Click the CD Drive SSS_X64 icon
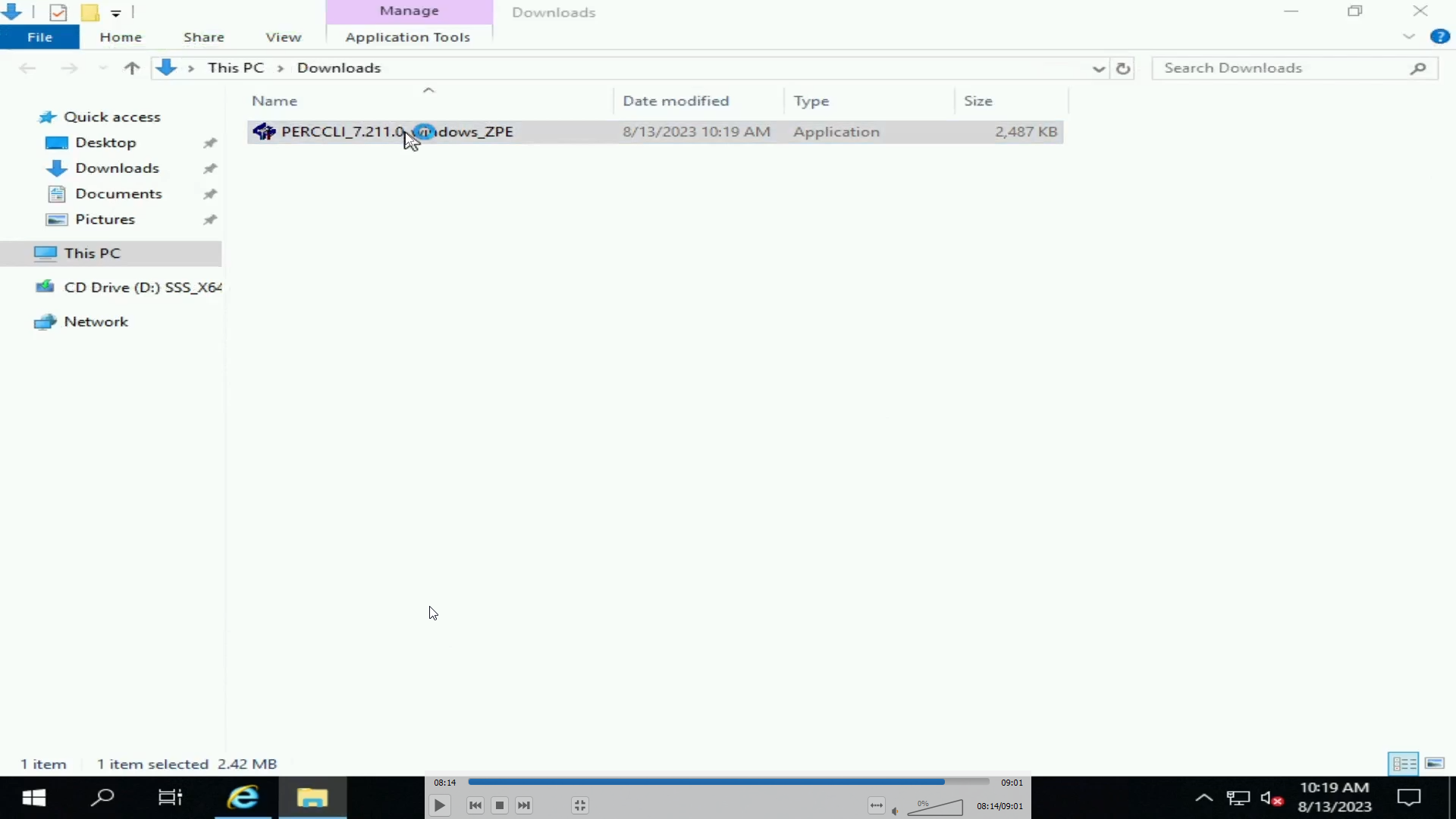1456x819 pixels. pyautogui.click(x=46, y=287)
